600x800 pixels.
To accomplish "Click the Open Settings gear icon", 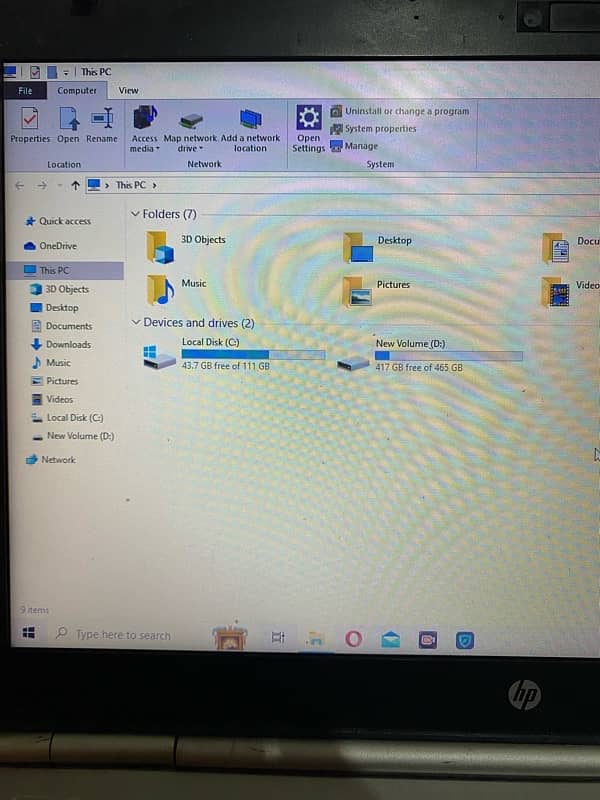I will [x=309, y=116].
